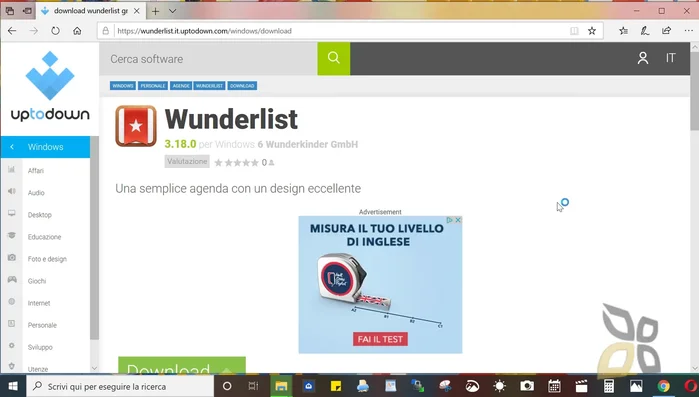Click the Uptodown logo
Image resolution: width=699 pixels, height=397 pixels.
(49, 86)
